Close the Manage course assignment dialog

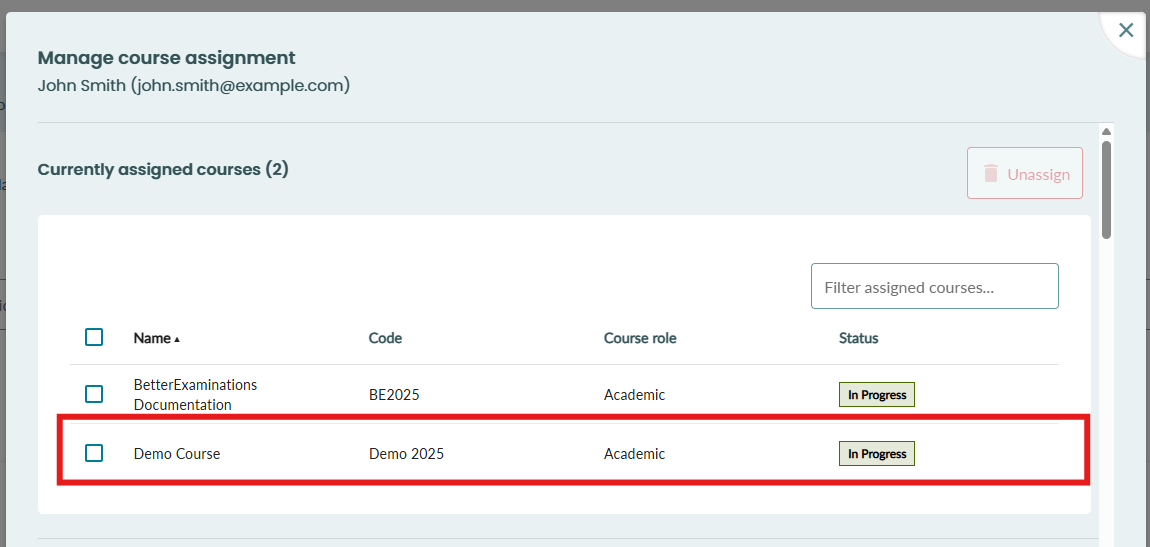coord(1125,30)
